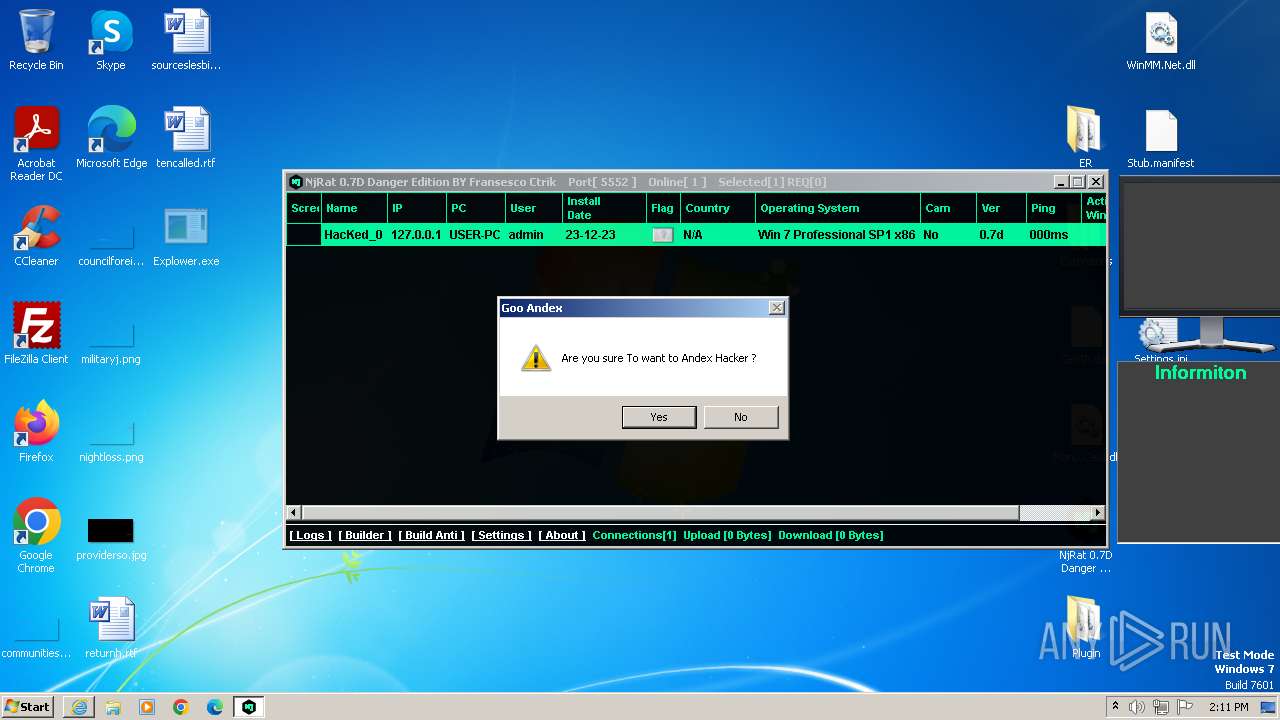
Task: Select the Acrobat Reader DC icon
Action: (36, 144)
